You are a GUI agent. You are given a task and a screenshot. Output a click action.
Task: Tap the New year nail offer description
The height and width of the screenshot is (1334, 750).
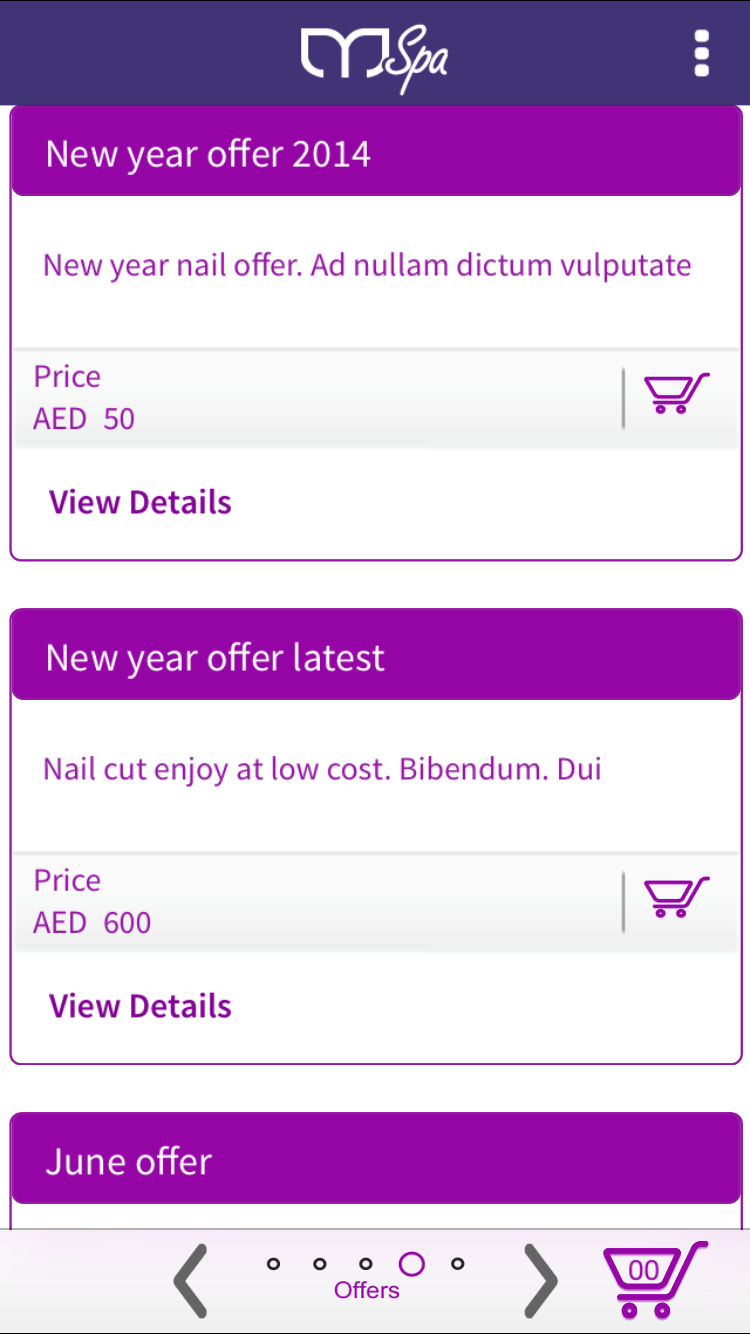[x=367, y=266]
